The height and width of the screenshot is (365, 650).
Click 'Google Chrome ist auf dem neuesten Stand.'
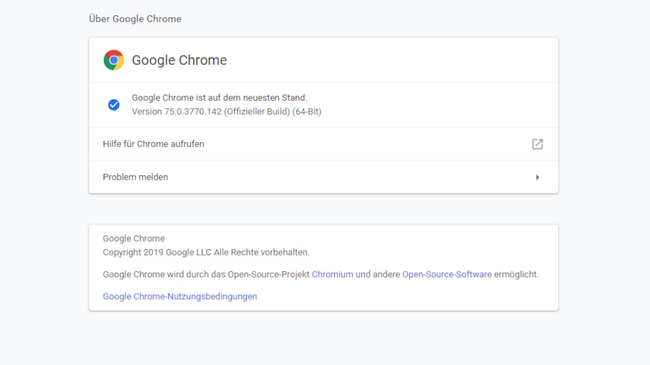coord(219,97)
